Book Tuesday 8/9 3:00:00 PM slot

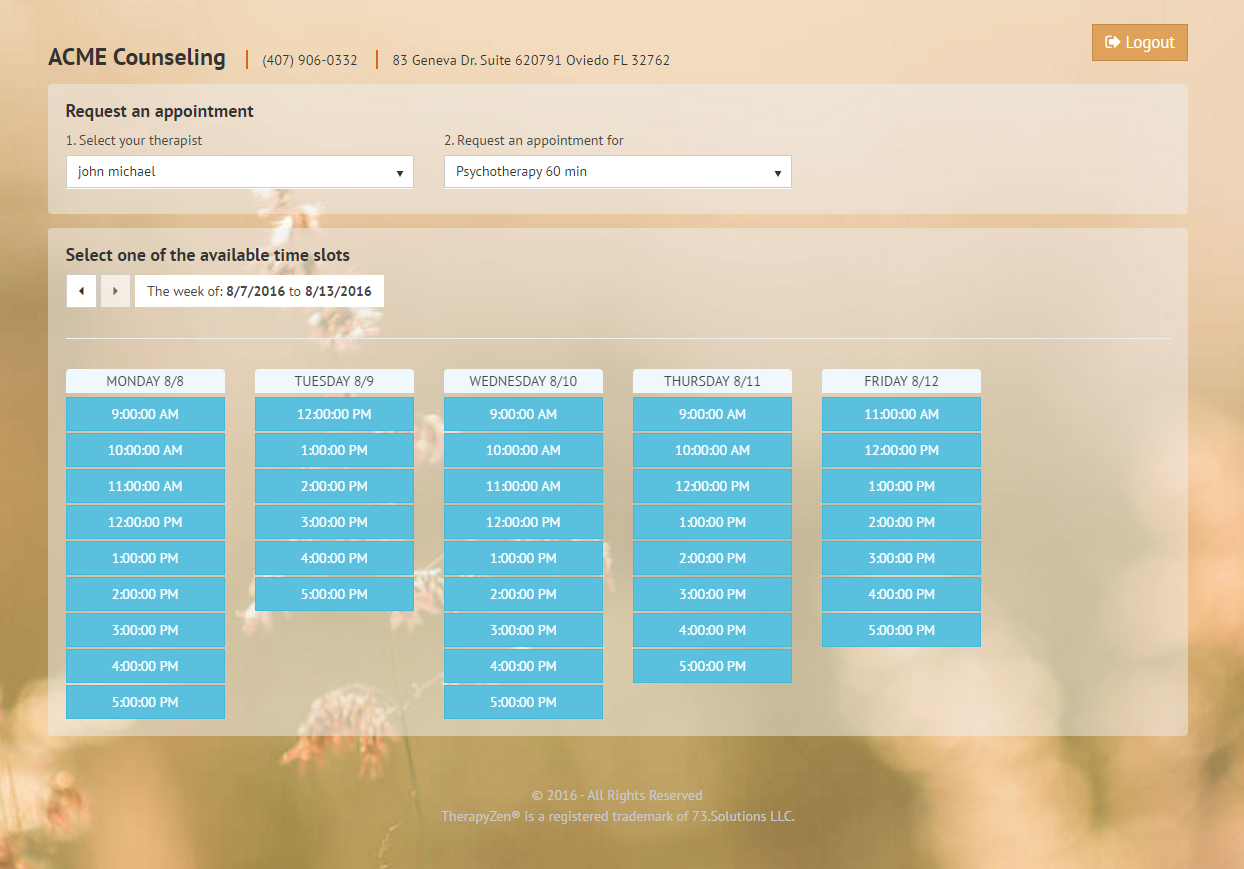[x=334, y=522]
